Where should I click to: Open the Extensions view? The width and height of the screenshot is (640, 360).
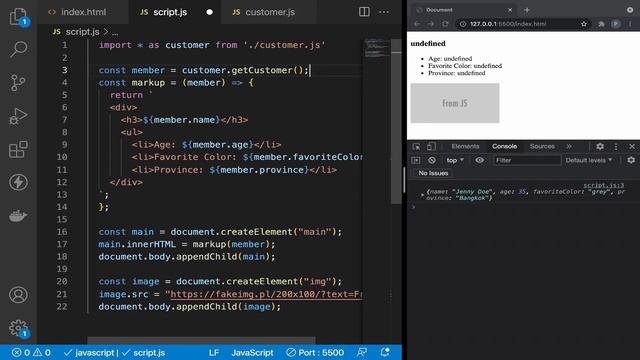[18, 149]
